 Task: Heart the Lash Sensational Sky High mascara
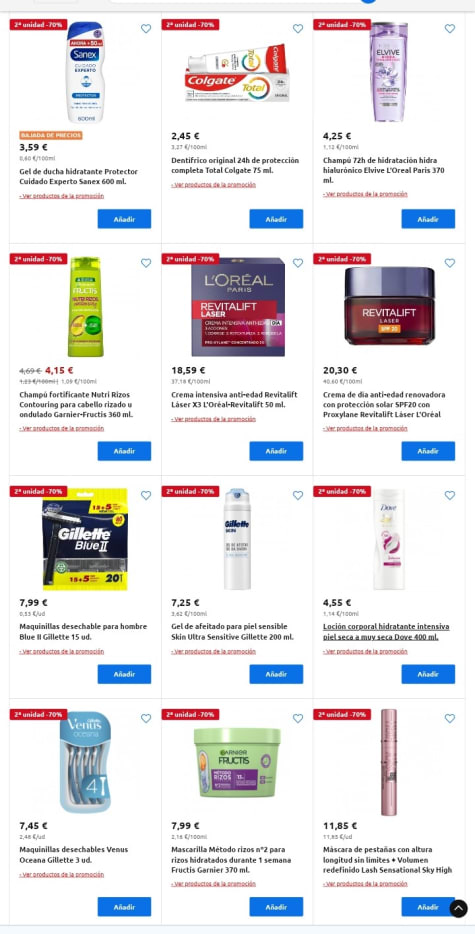(450, 718)
